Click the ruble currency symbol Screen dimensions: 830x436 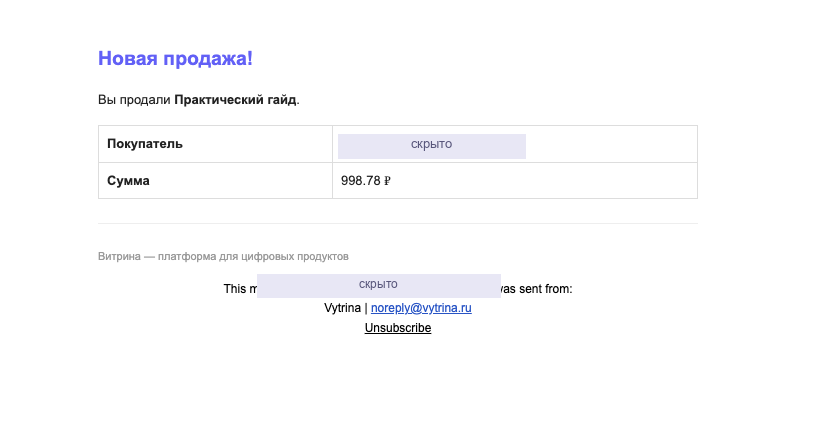[387, 181]
